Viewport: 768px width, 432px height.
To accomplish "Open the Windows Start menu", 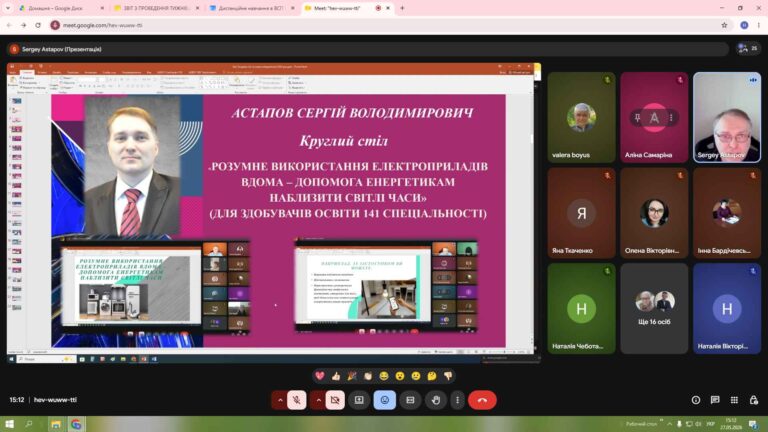I will pyautogui.click(x=9, y=424).
